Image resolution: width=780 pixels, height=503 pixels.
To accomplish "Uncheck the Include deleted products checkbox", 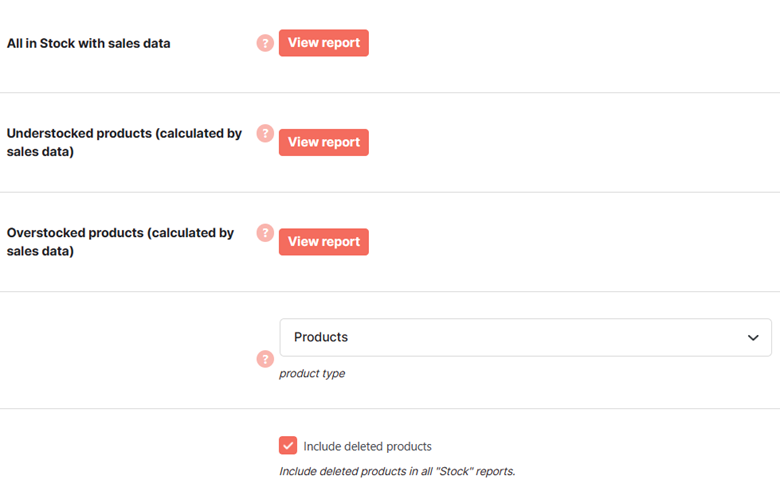I will click(x=288, y=445).
